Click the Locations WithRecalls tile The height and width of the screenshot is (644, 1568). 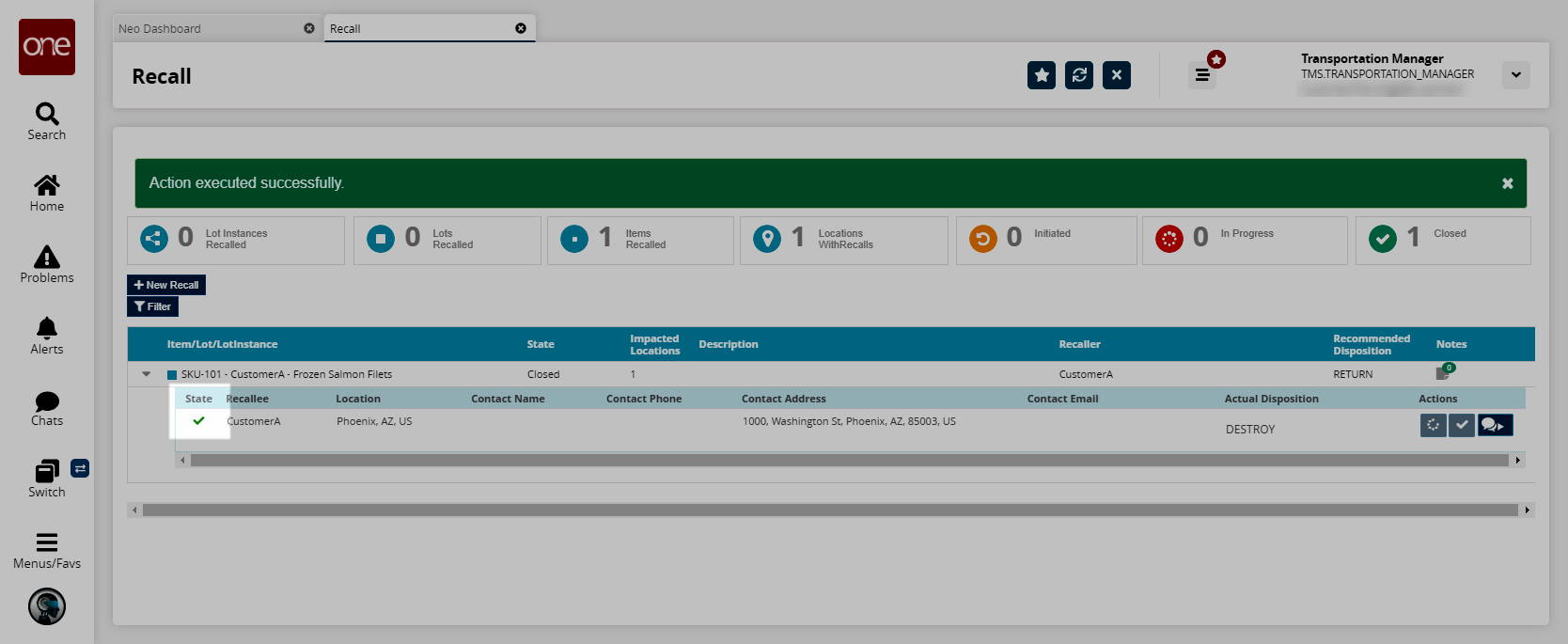click(844, 240)
